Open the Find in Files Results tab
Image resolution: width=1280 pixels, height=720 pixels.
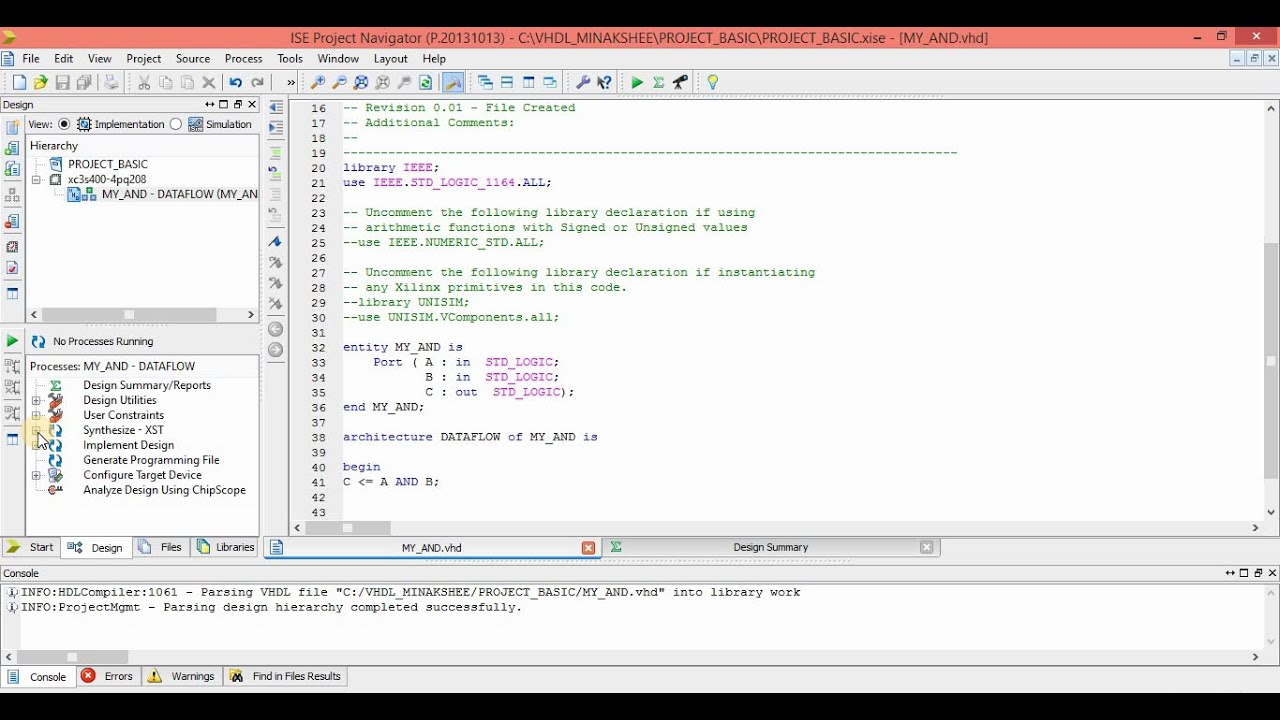pos(285,676)
